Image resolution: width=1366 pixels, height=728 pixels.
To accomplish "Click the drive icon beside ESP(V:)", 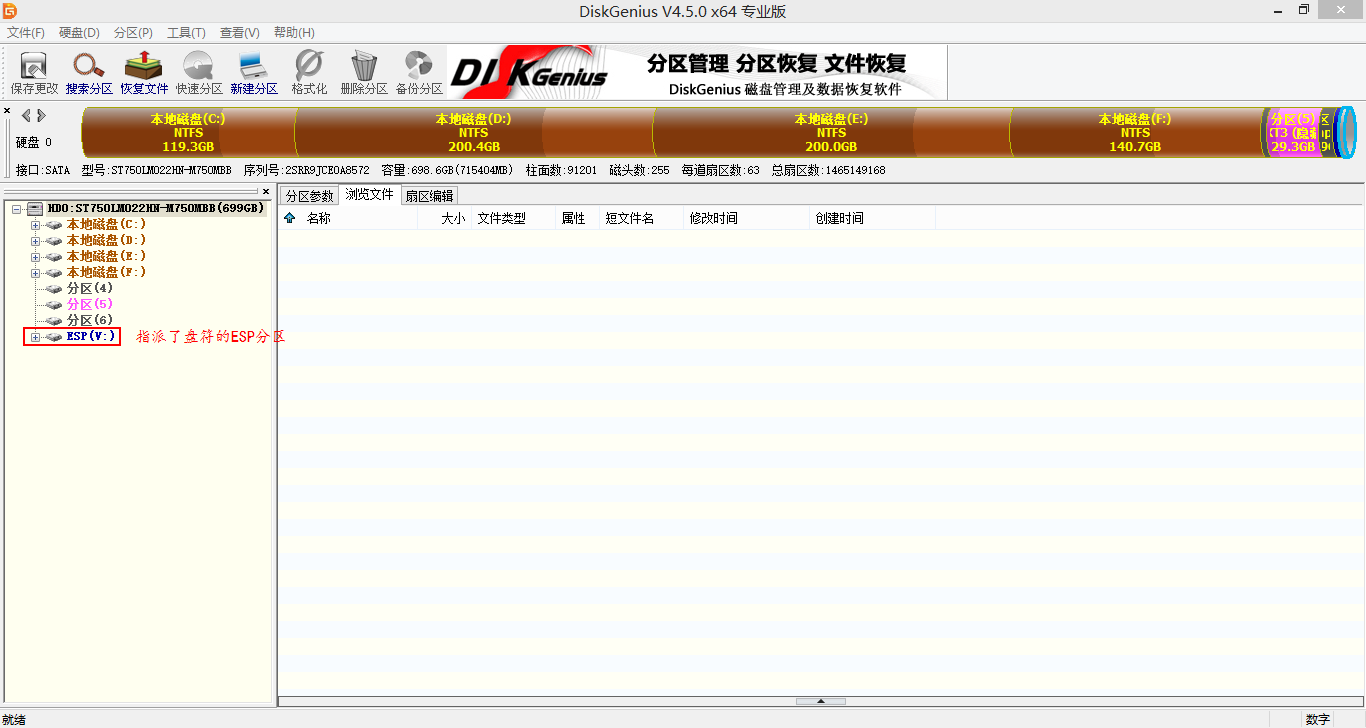I will coord(54,337).
